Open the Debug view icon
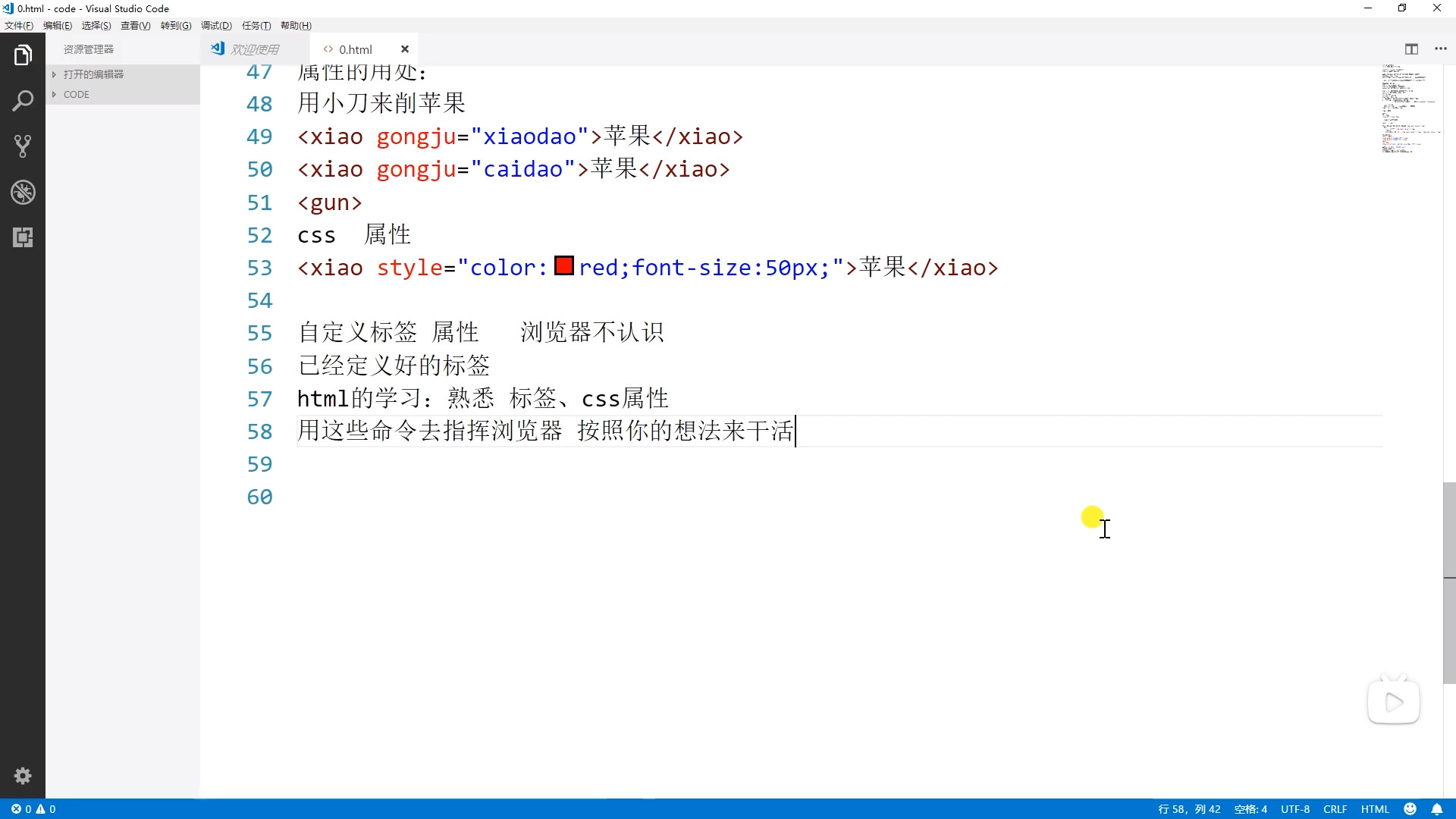The image size is (1456, 819). pyautogui.click(x=23, y=192)
